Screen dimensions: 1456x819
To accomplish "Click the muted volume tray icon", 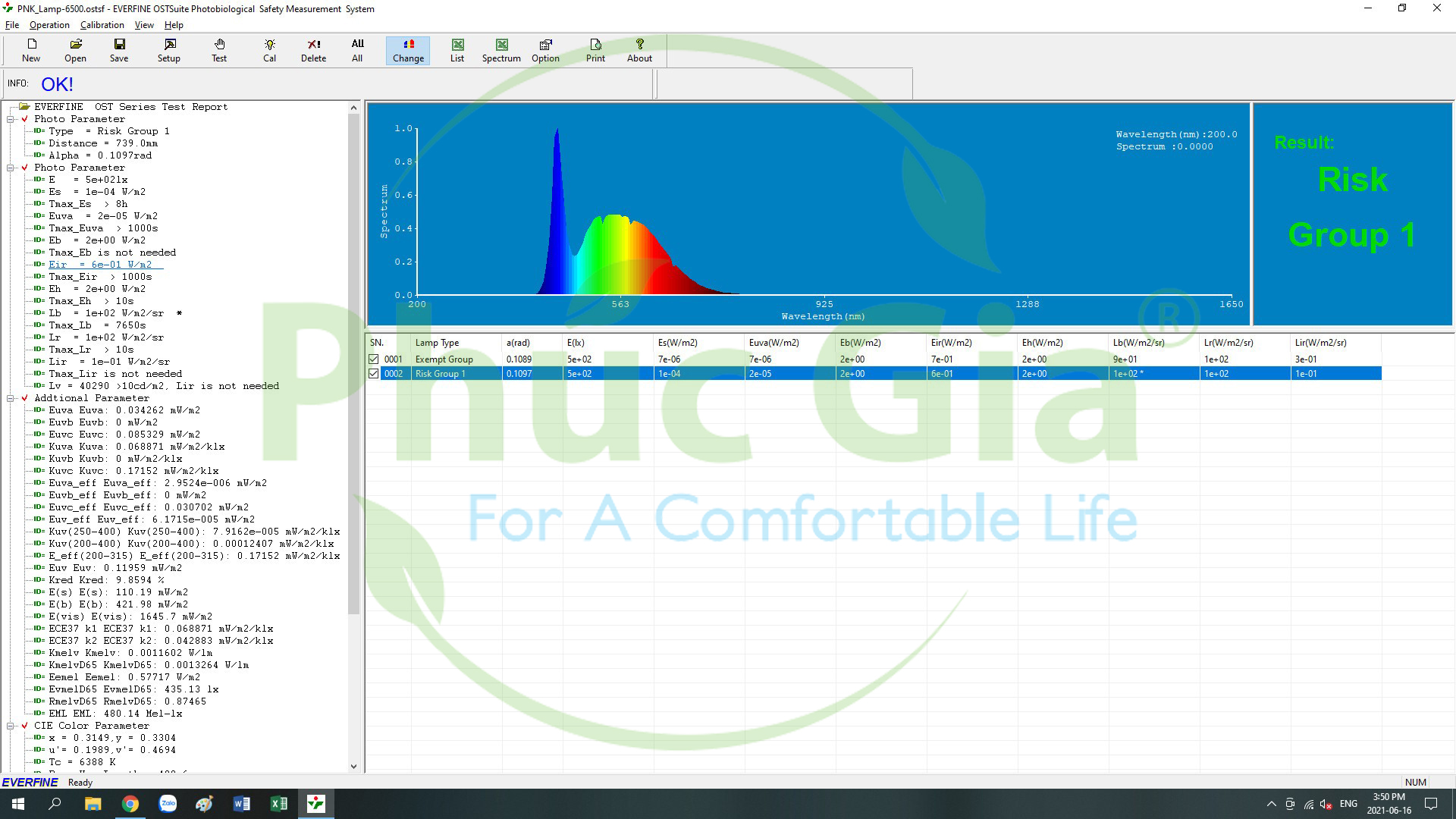I will tap(1326, 804).
